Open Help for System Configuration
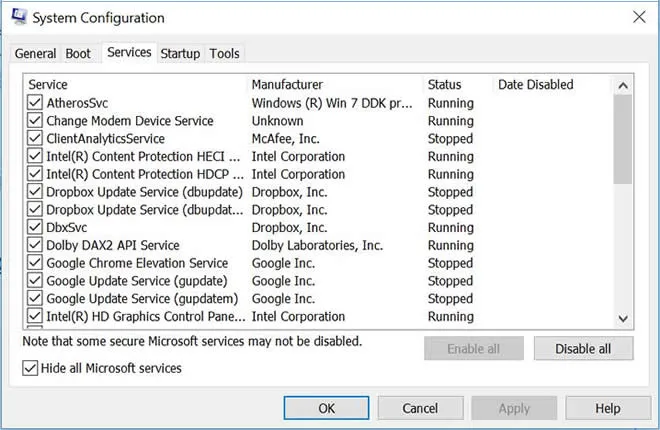Screen dimensions: 660x430 point(607,408)
